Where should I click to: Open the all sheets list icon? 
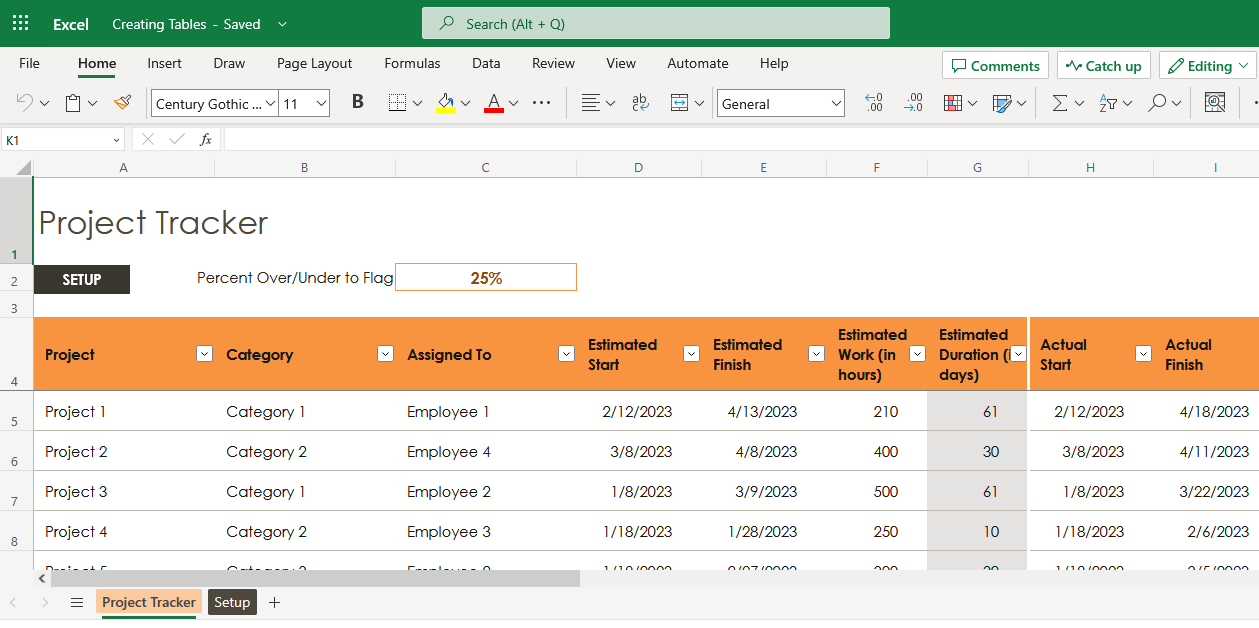[x=77, y=602]
